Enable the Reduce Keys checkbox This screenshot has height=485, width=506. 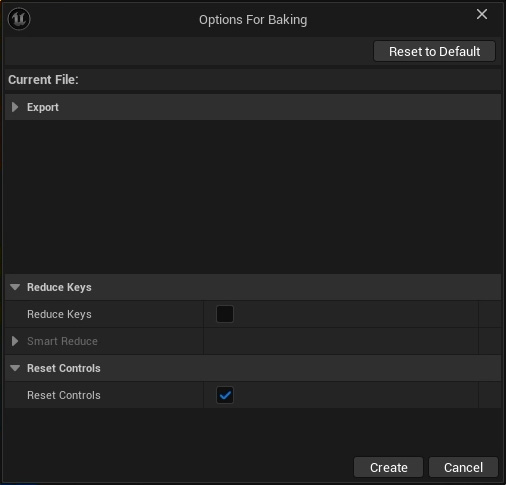pyautogui.click(x=225, y=314)
